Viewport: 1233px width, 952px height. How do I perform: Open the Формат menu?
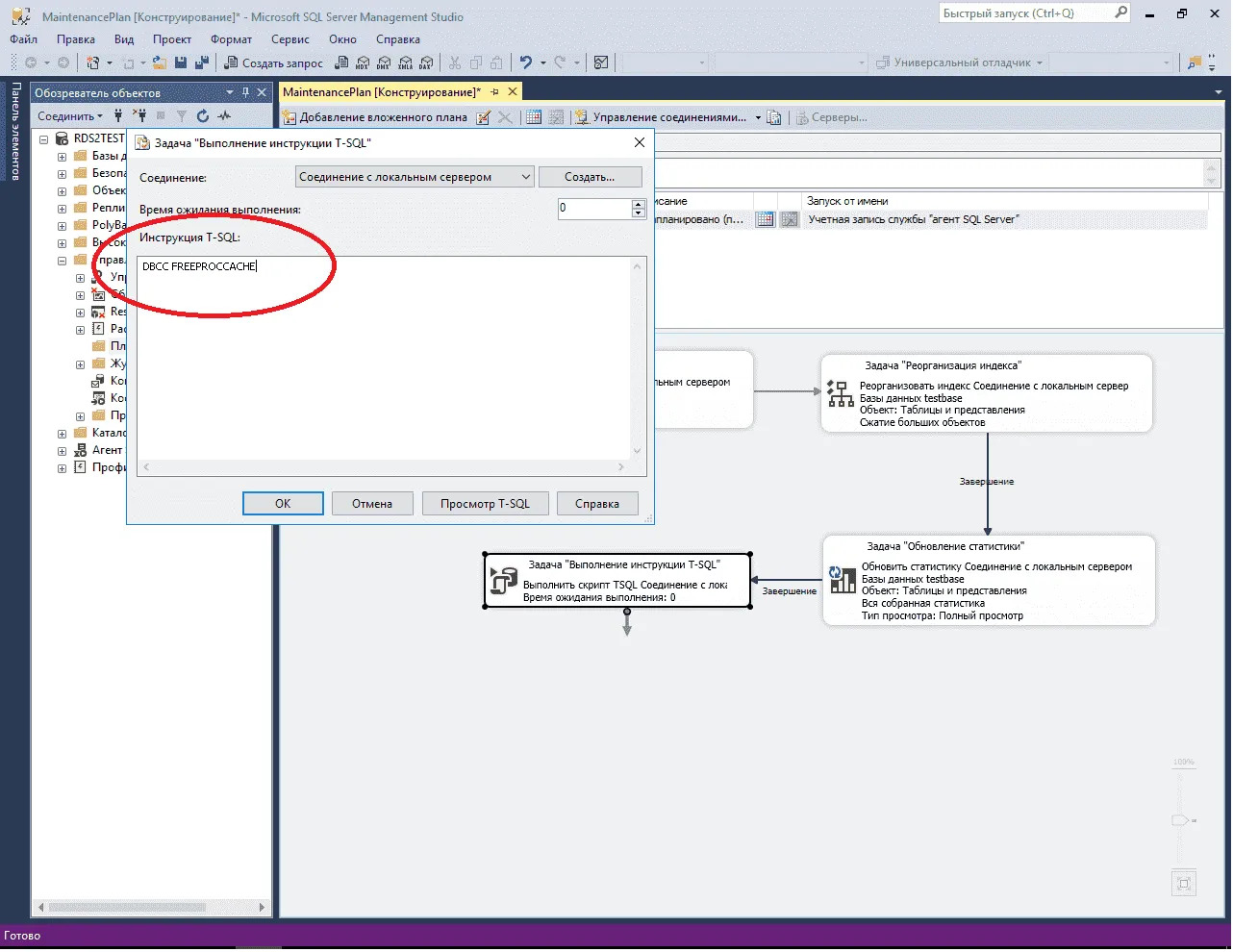(231, 39)
